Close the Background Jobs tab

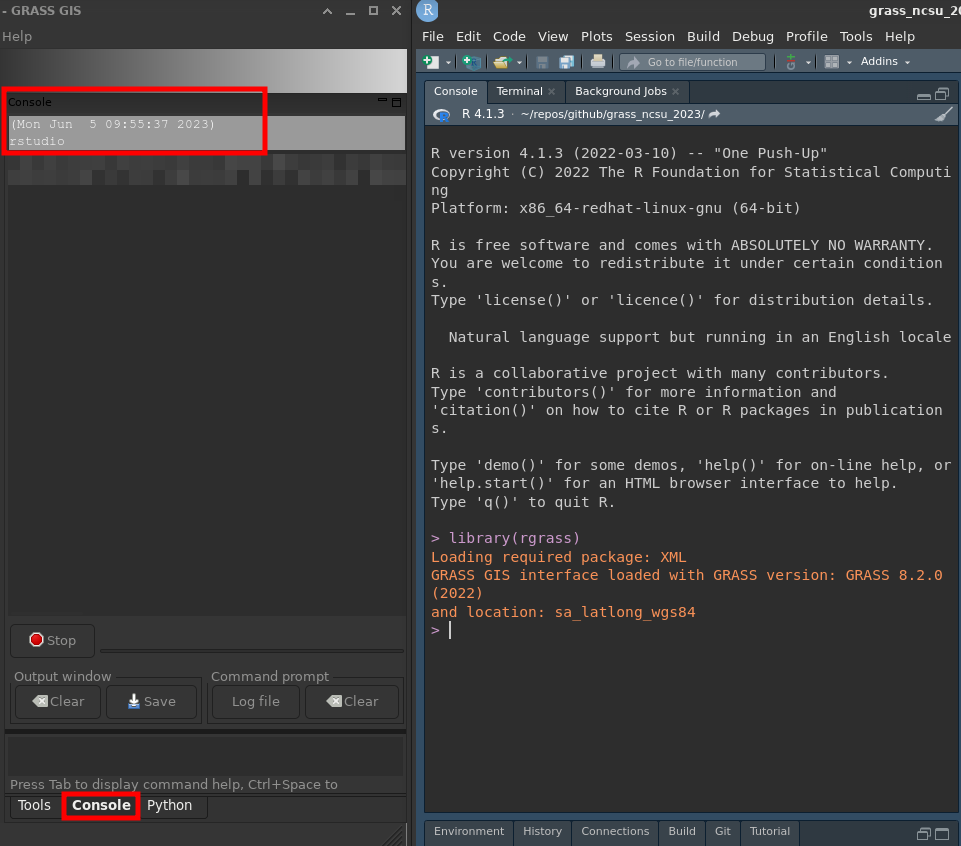[675, 91]
